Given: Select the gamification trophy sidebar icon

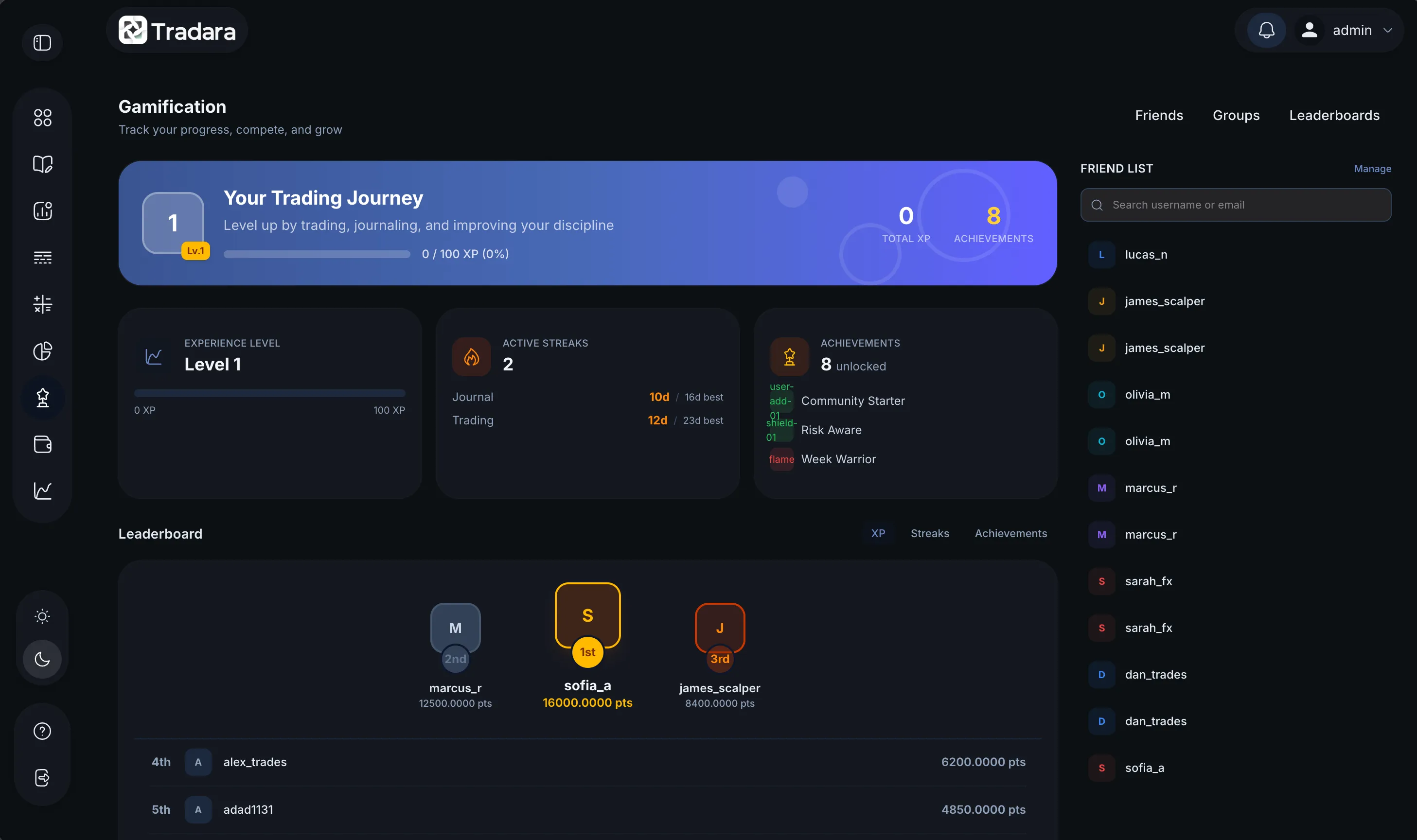Looking at the screenshot, I should click(42, 398).
